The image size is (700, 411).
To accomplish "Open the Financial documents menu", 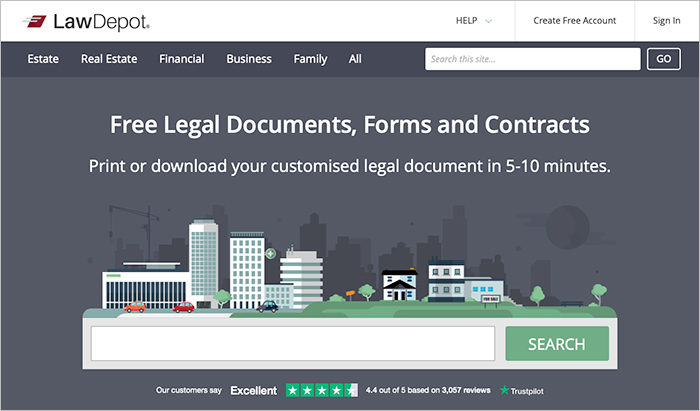I will tap(181, 59).
